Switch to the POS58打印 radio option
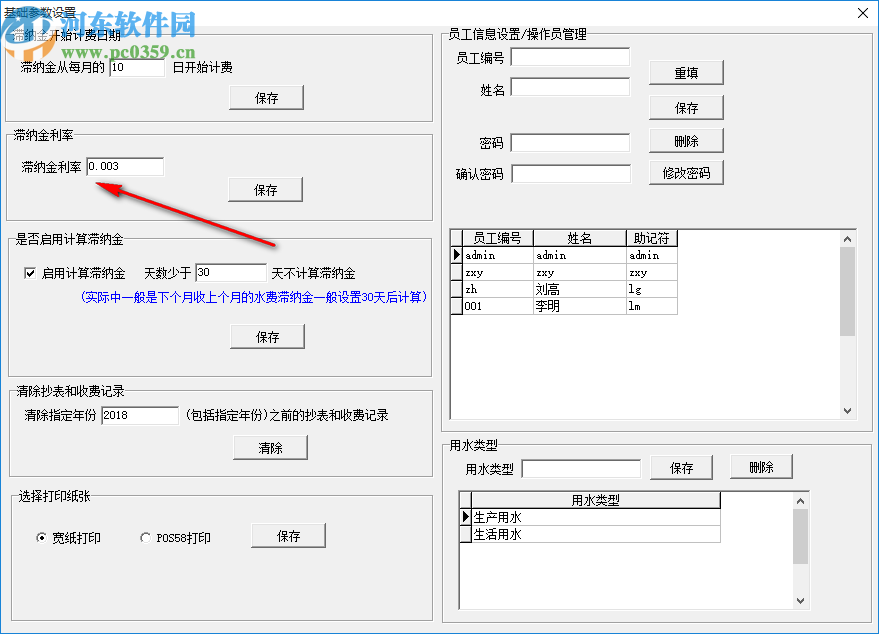This screenshot has height=634, width=879. click(146, 537)
